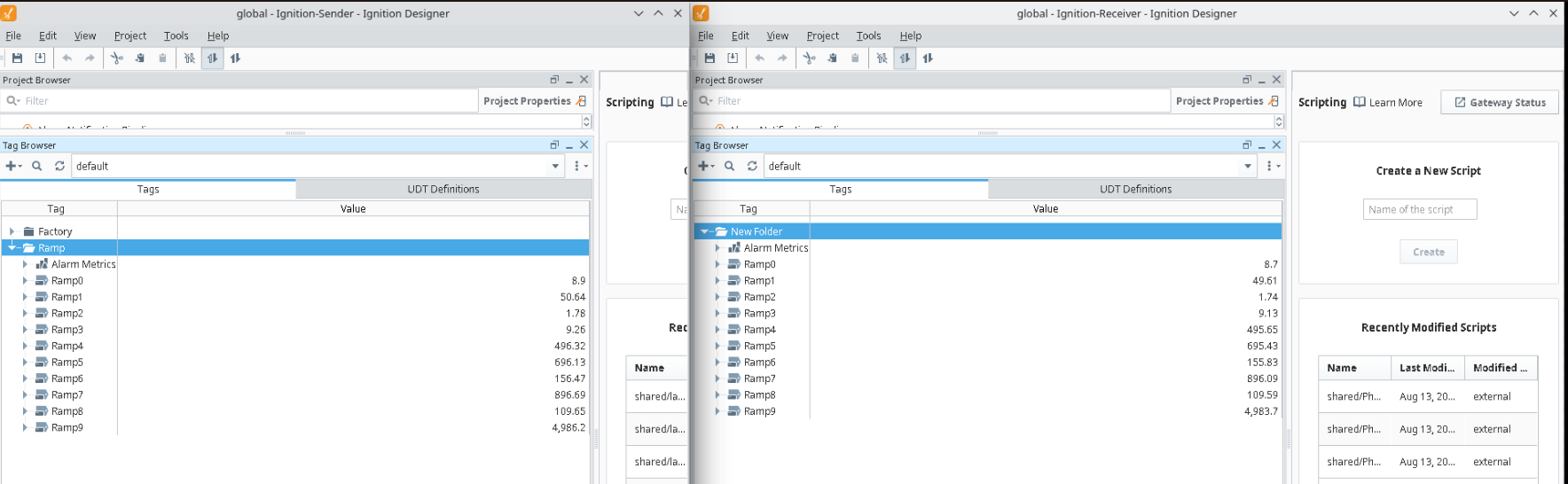
Task: Undock Receiver Project Browser panel with float icon
Action: click(1247, 80)
